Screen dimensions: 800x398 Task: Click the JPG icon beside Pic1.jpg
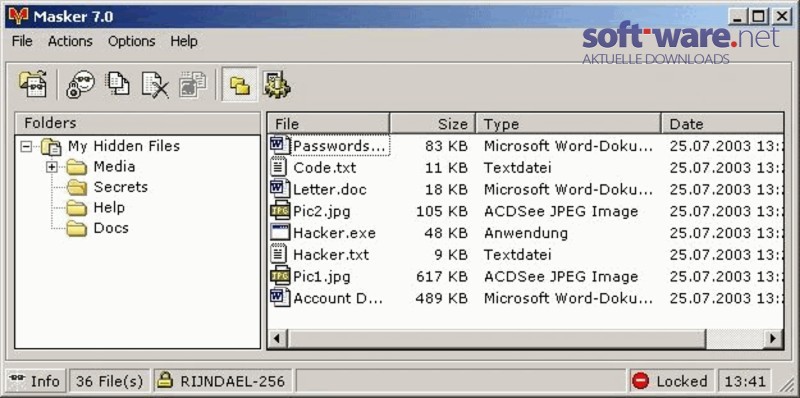point(280,276)
